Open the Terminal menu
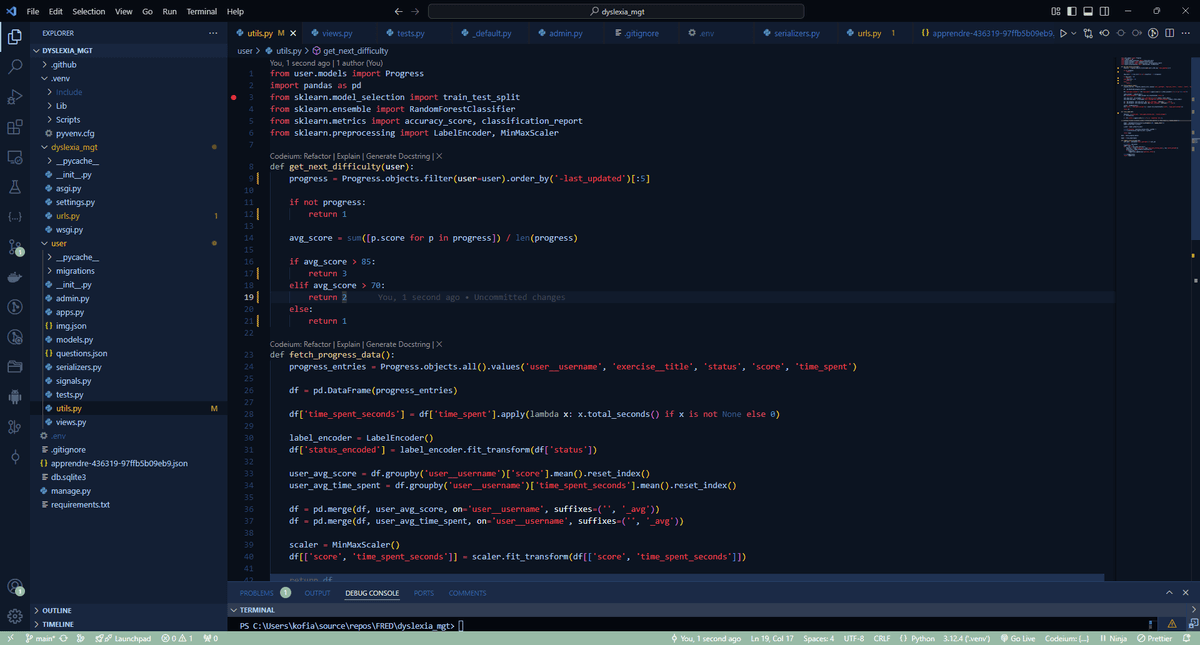This screenshot has height=645, width=1200. coord(201,11)
